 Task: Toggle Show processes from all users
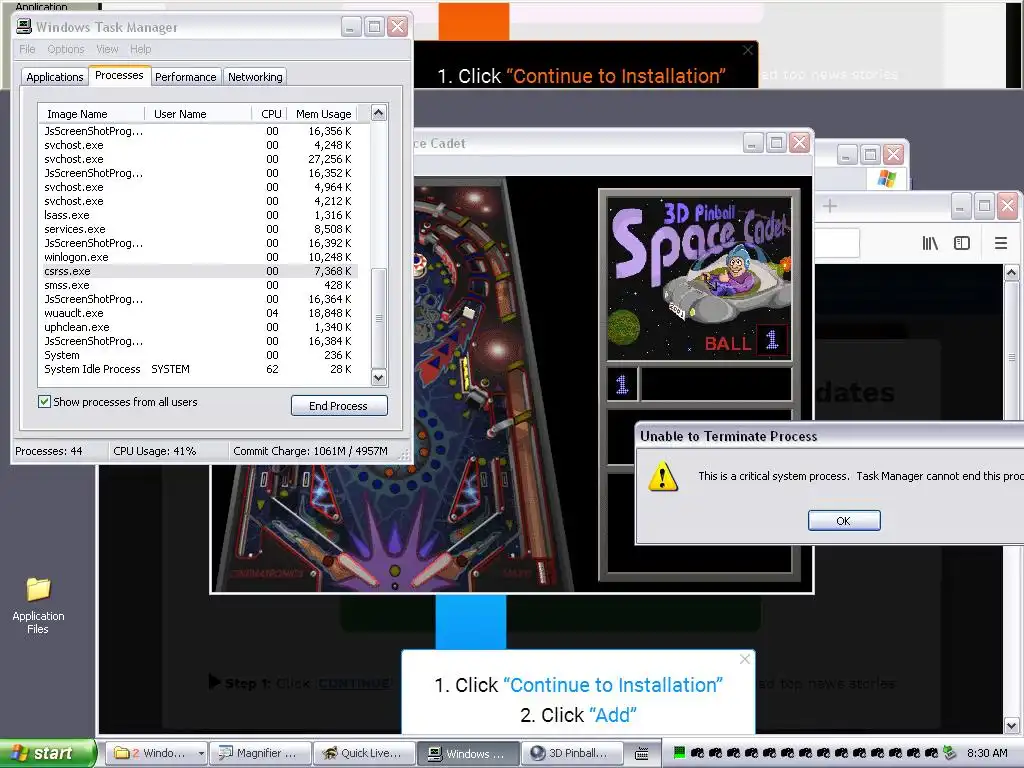(44, 402)
